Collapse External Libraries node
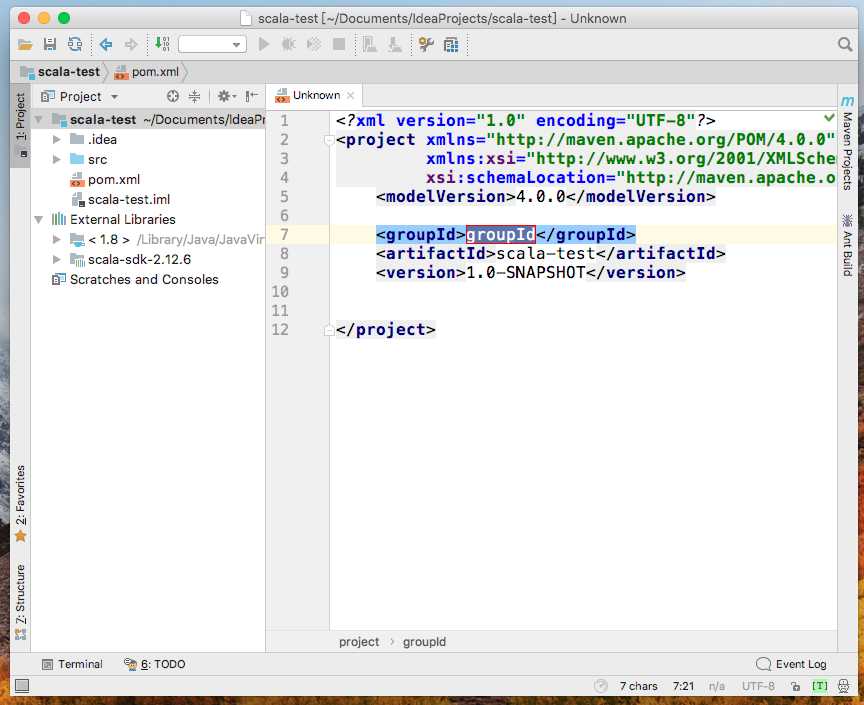Image resolution: width=864 pixels, height=705 pixels. point(39,219)
